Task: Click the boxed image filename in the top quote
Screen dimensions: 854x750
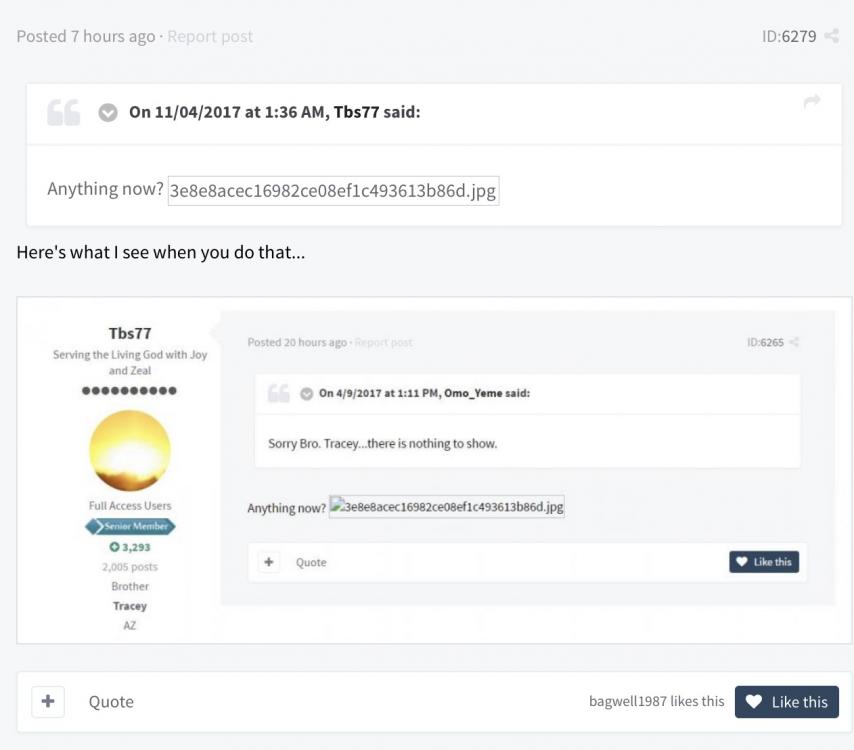Action: (x=333, y=190)
